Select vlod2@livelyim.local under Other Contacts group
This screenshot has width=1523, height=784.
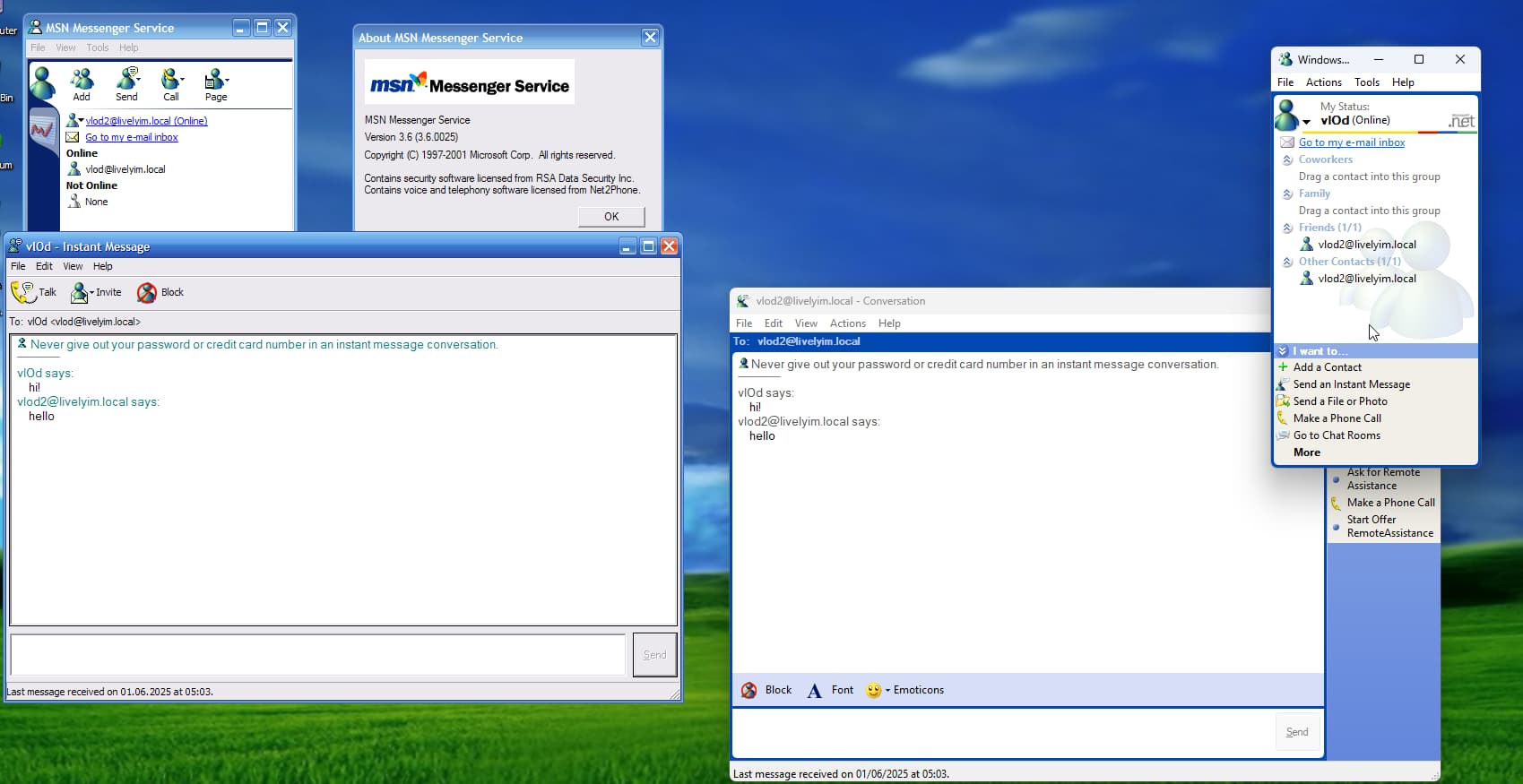(x=1367, y=279)
